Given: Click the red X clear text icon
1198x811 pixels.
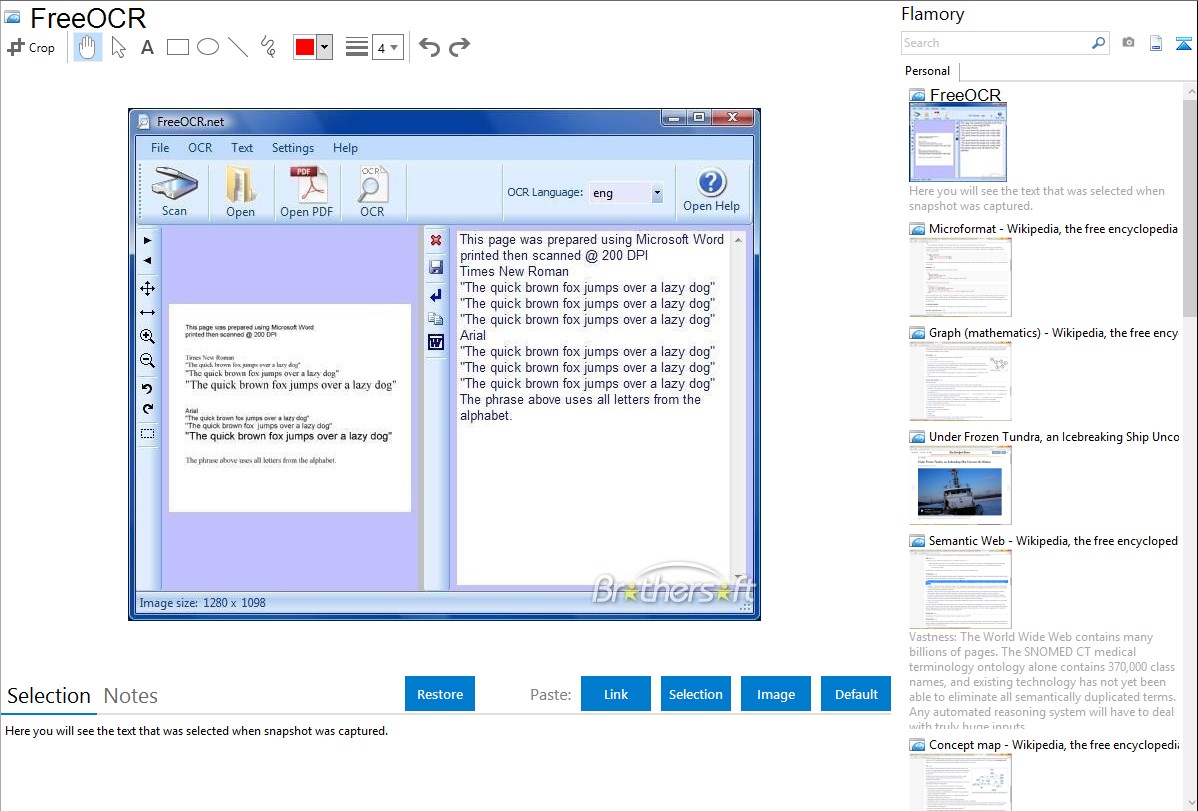Looking at the screenshot, I should click(435, 240).
